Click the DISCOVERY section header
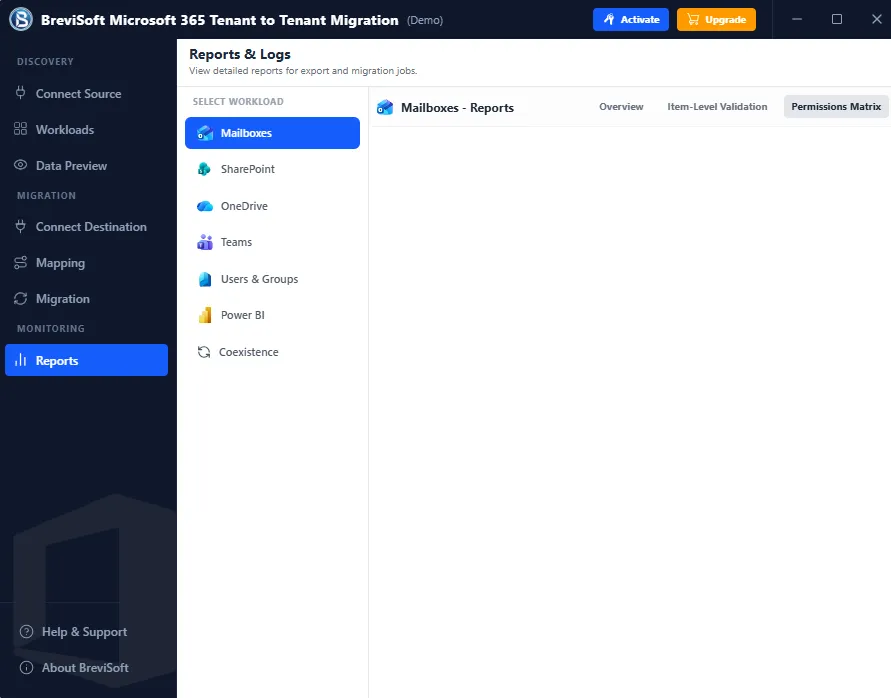This screenshot has width=891, height=698. [x=45, y=61]
